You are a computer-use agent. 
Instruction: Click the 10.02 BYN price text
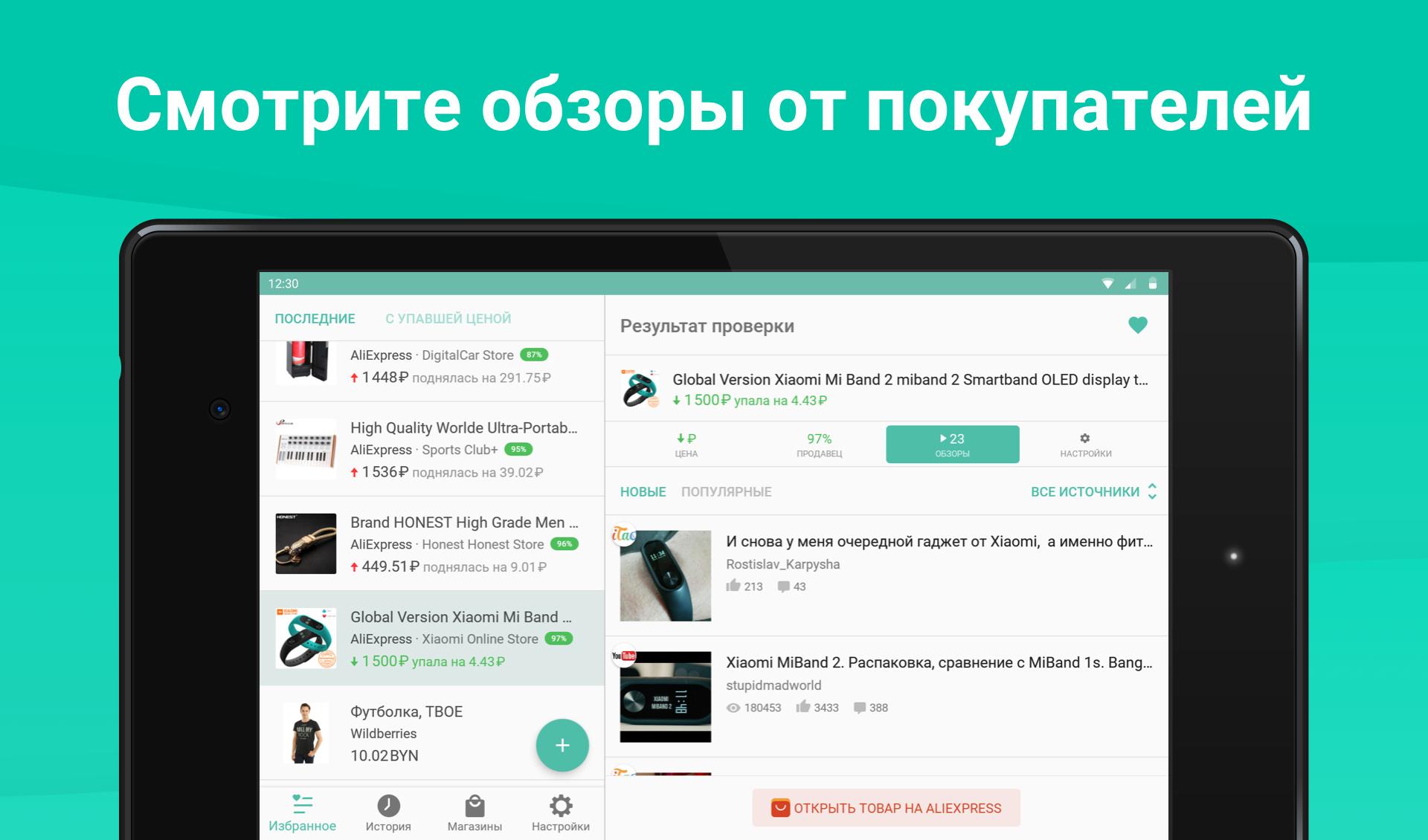[x=385, y=756]
